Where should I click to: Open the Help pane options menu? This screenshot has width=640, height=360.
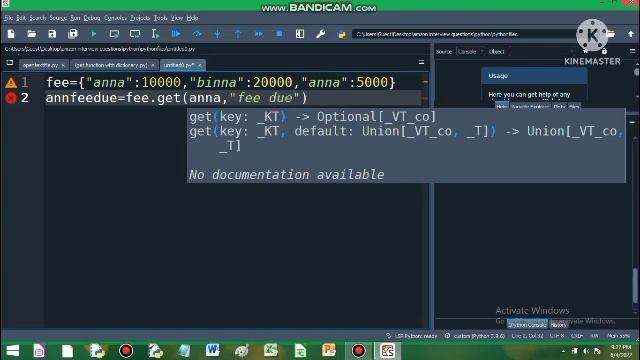coord(632,51)
